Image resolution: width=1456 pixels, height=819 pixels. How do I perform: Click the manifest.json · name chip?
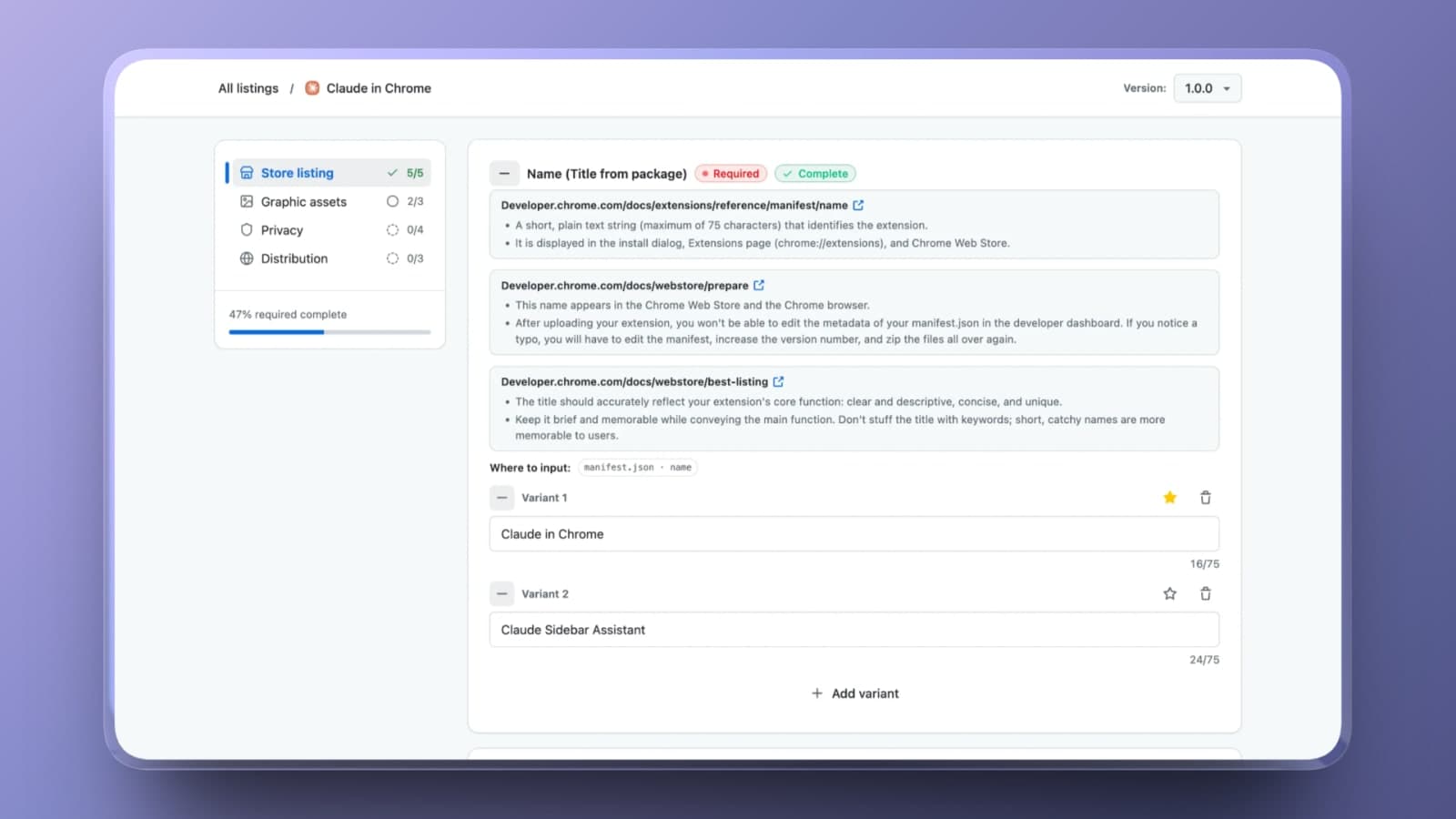tap(638, 468)
